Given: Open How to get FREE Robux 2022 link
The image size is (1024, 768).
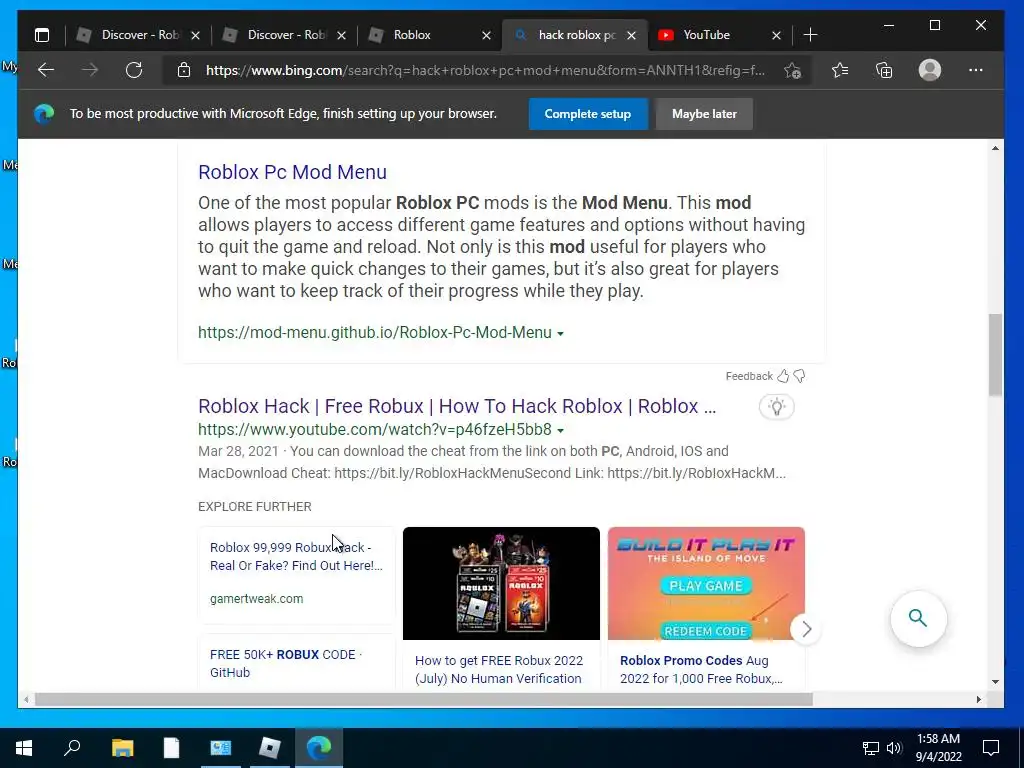Looking at the screenshot, I should 498,669.
